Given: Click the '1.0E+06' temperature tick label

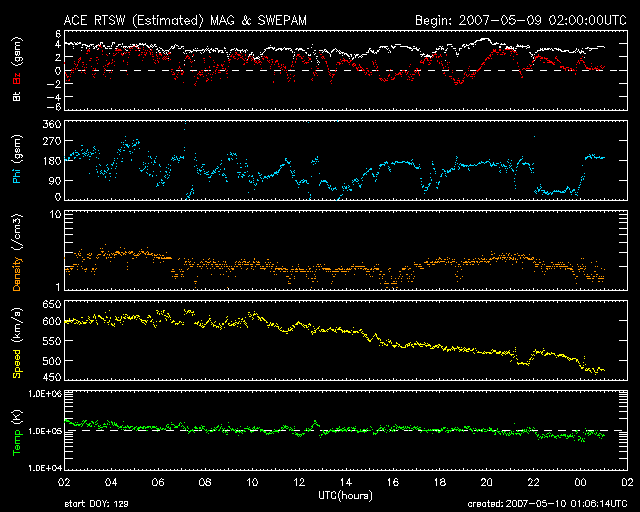Looking at the screenshot, I should click(44, 394).
